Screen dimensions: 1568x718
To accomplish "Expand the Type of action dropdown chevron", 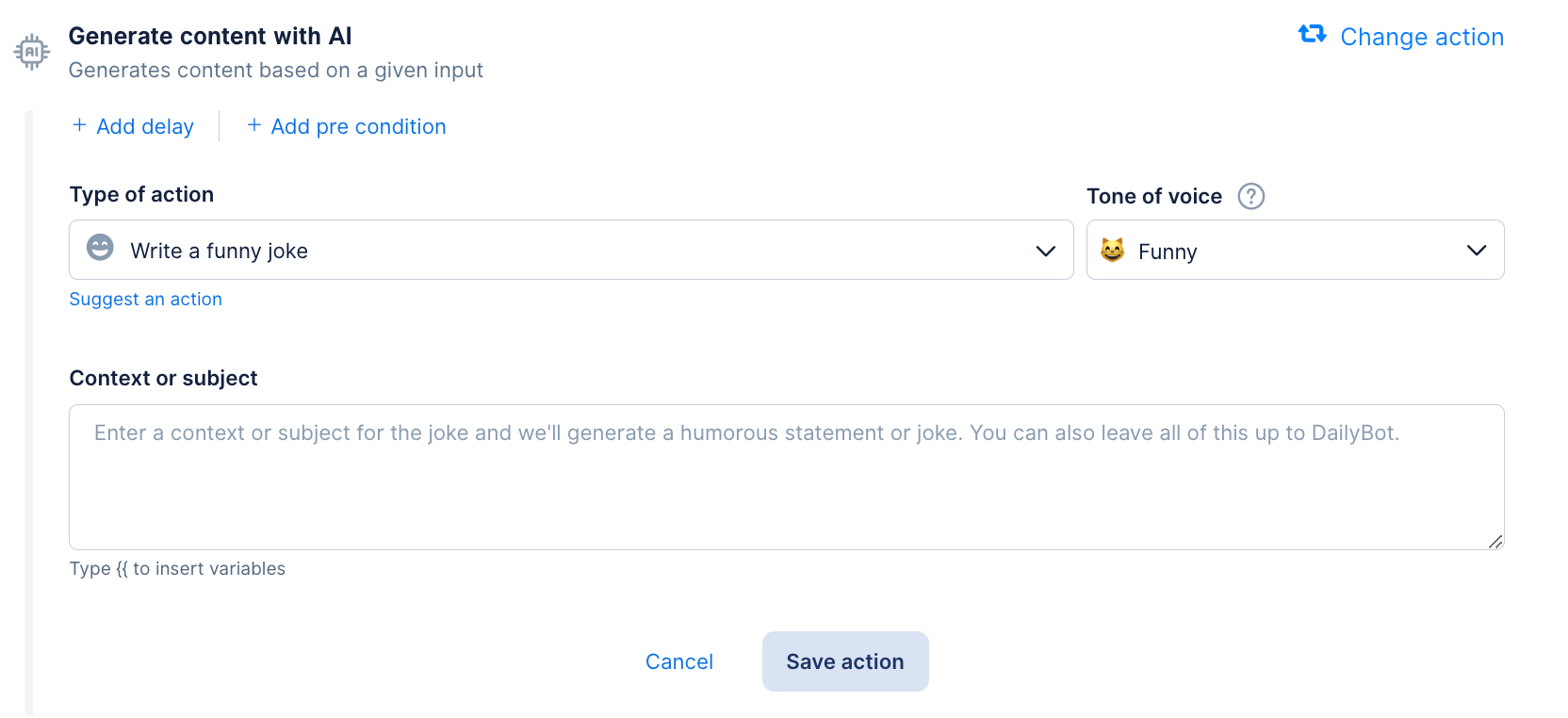I will tap(1045, 251).
